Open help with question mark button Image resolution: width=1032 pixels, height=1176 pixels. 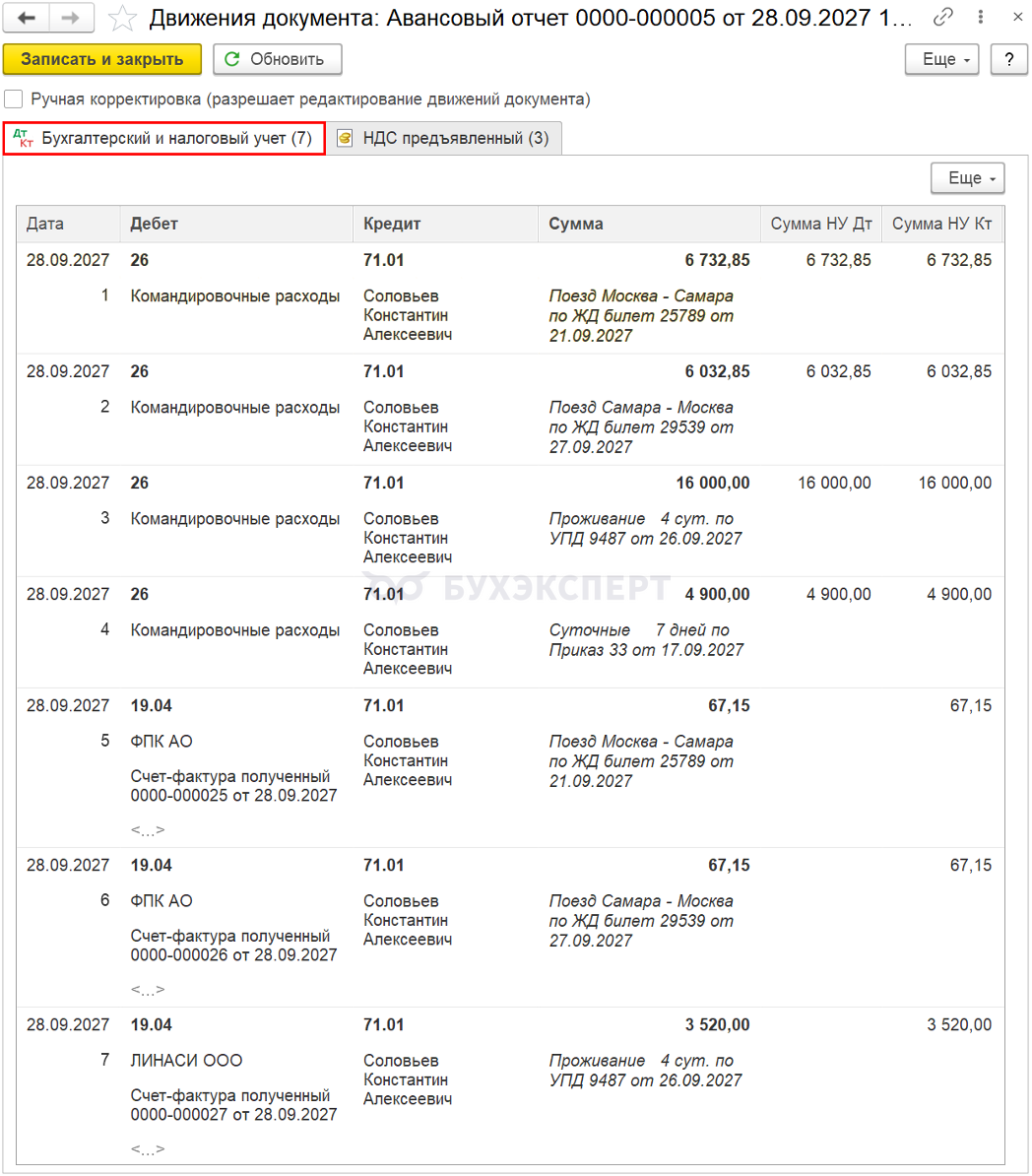[x=1008, y=59]
